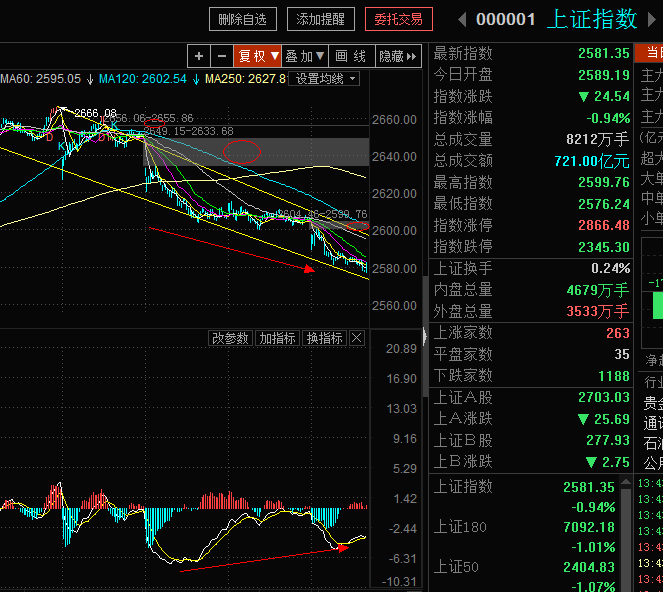Go to previous stock with left arrow

point(461,19)
